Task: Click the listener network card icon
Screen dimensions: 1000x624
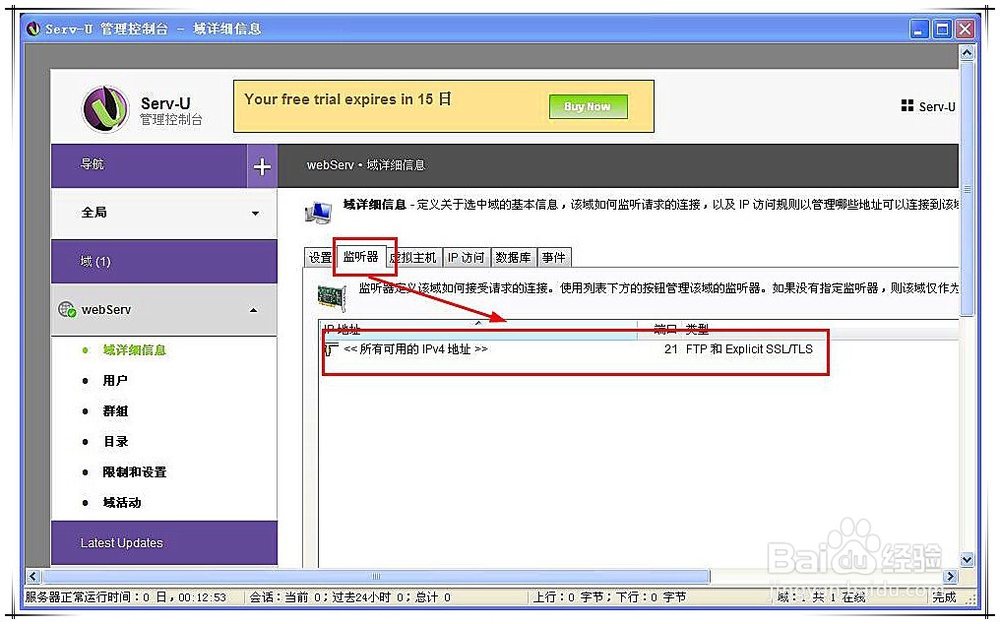Action: [x=332, y=297]
